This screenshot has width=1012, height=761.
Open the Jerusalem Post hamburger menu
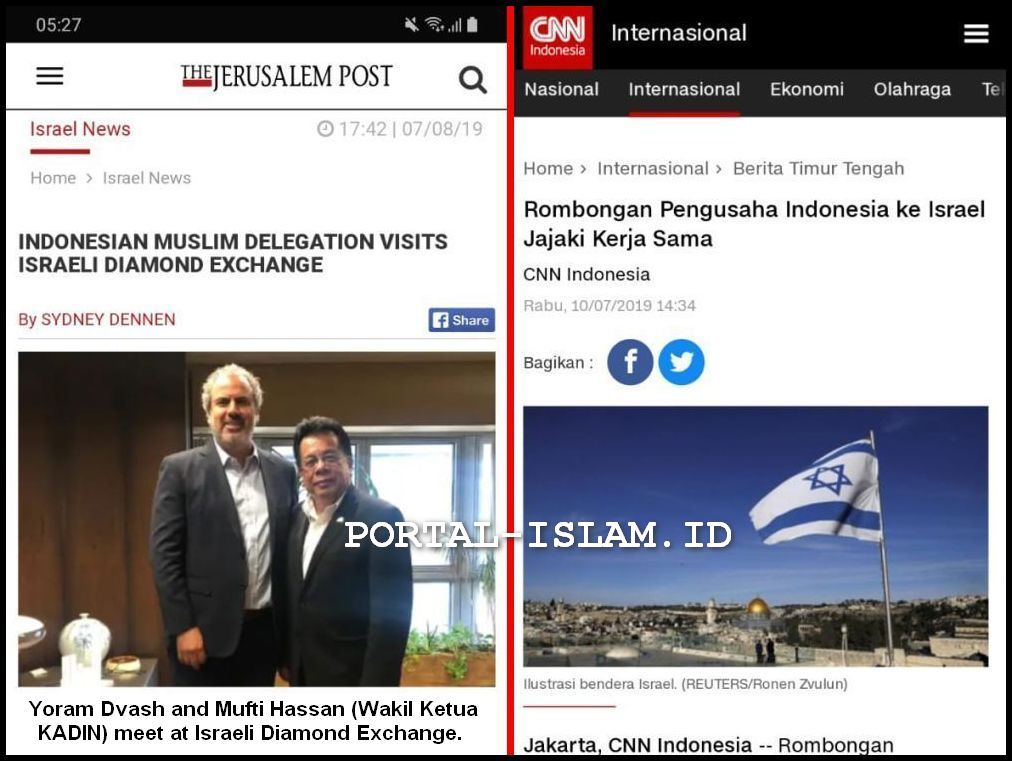(50, 76)
